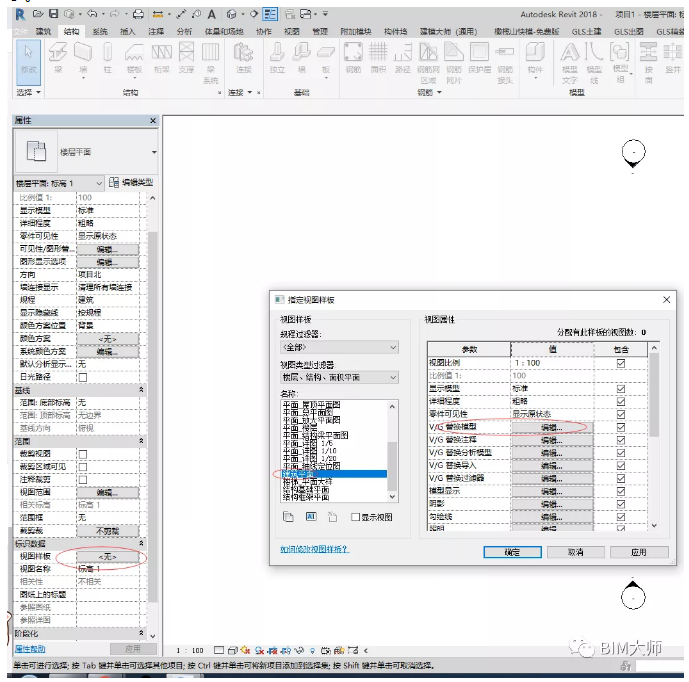Toggle include checkbox for 详细程度 row
The height and width of the screenshot is (682, 689).
(x=620, y=402)
